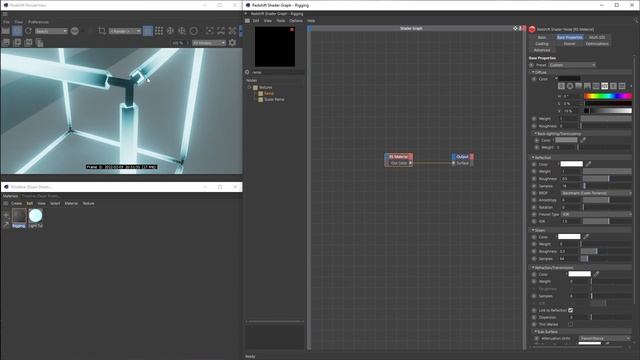
Task: Toggle the animation dot beside Refraction Samples
Action: pos(534,296)
